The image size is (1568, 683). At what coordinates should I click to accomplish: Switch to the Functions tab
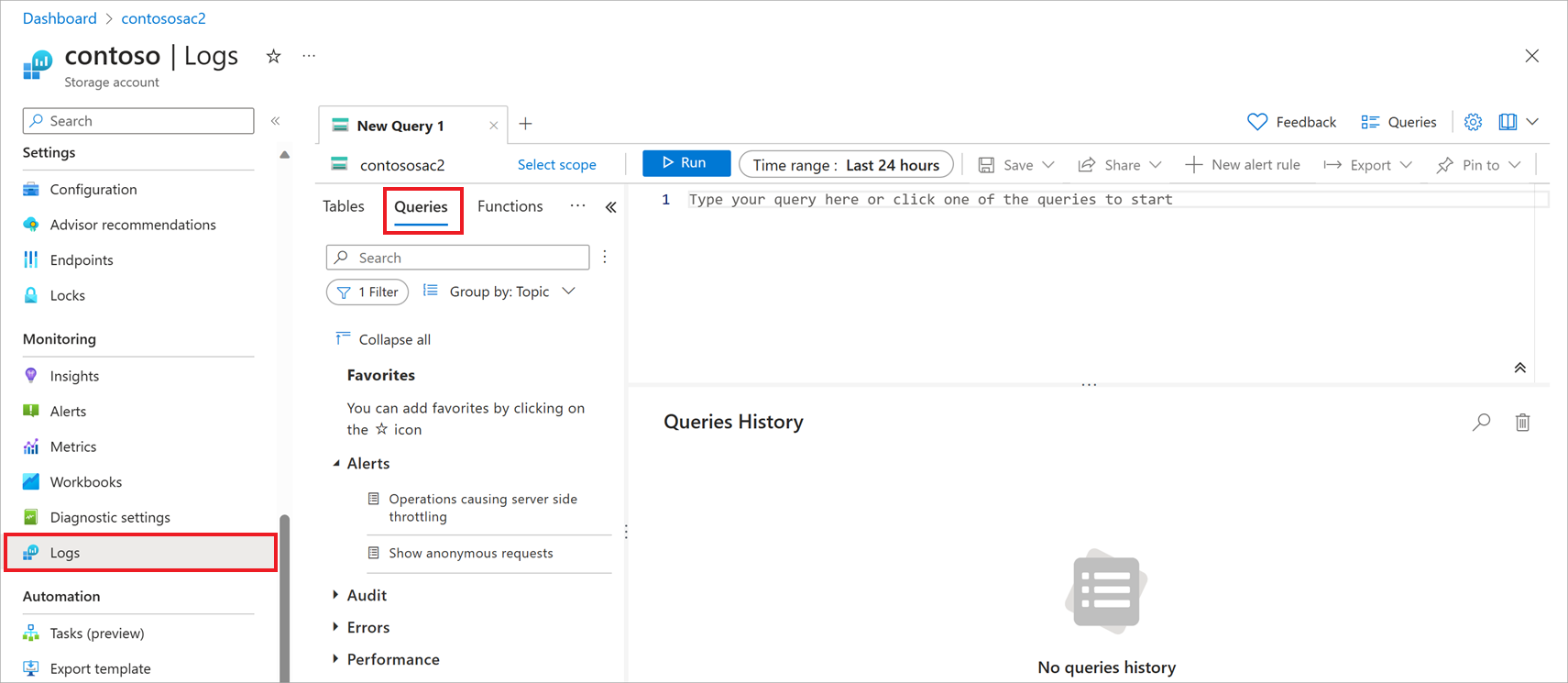[x=510, y=206]
